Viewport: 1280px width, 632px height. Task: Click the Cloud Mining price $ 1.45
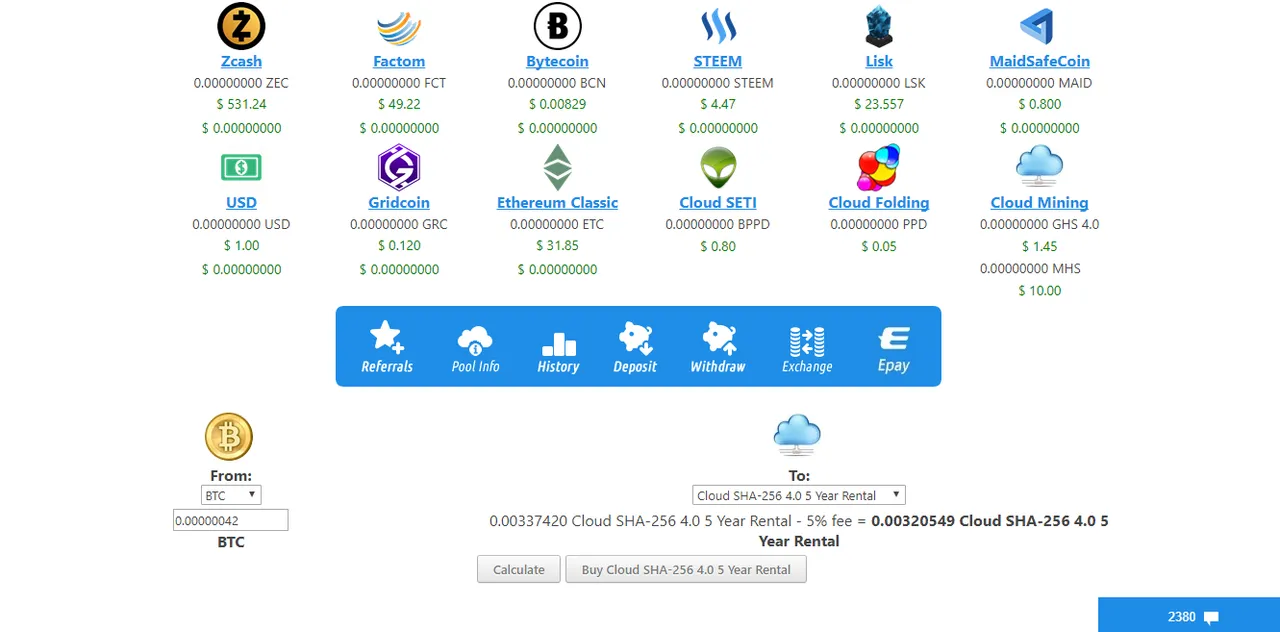coord(1039,246)
